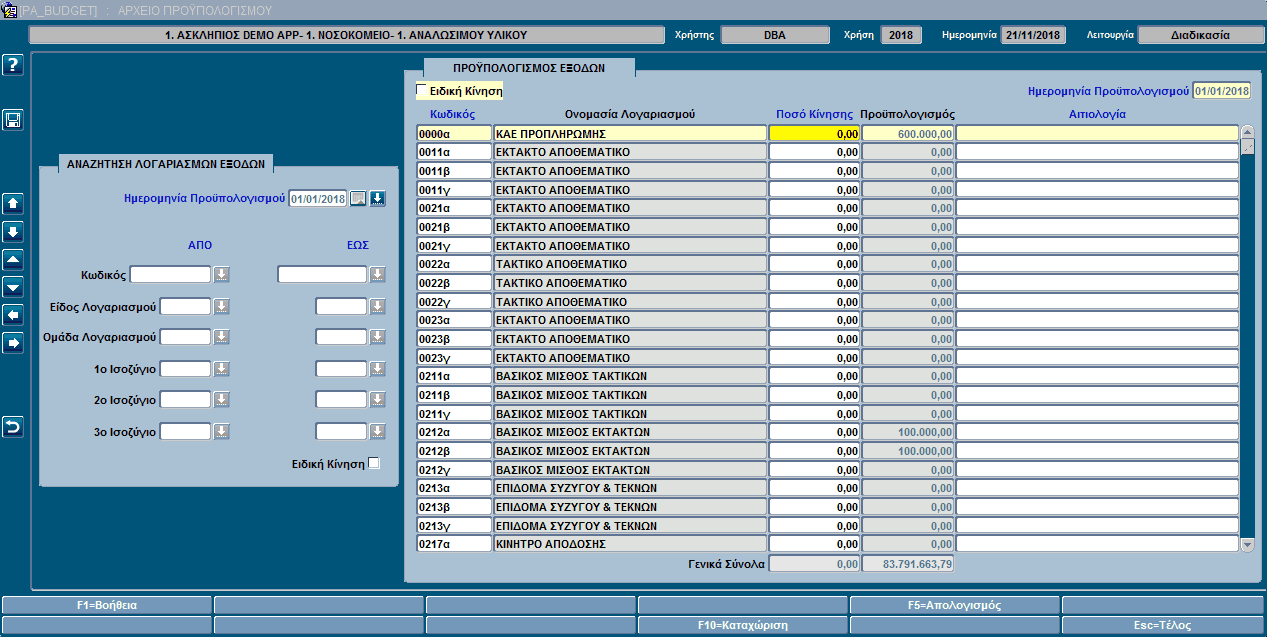Screen dimensions: 1267x637
Task: Select the ΠΡΟΫΠΟΛΟΓΙΣΜΟΣ ΕΞΟΔΩΝ tab
Action: pyautogui.click(x=529, y=68)
